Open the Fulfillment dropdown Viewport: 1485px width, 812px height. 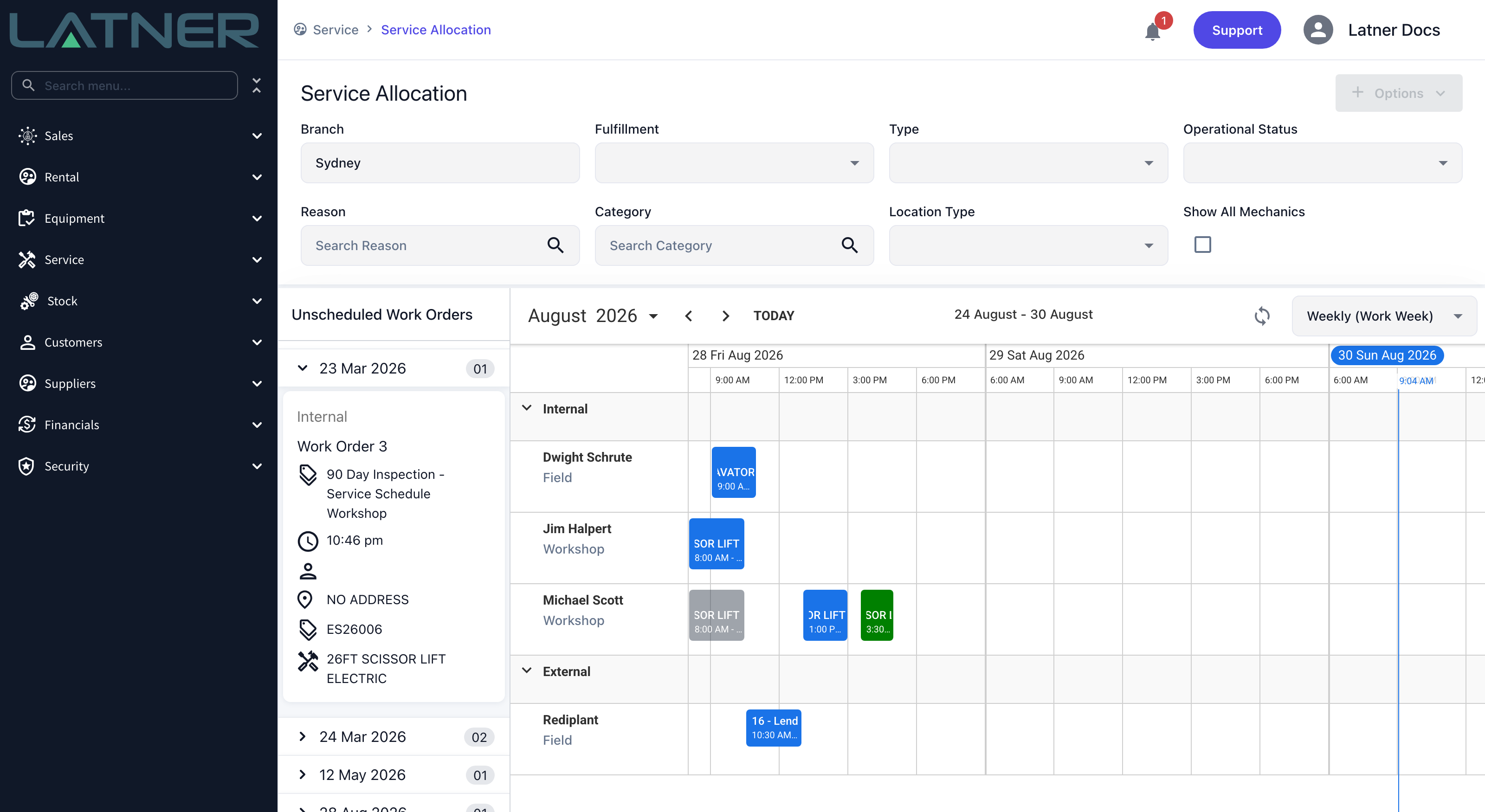pos(734,163)
